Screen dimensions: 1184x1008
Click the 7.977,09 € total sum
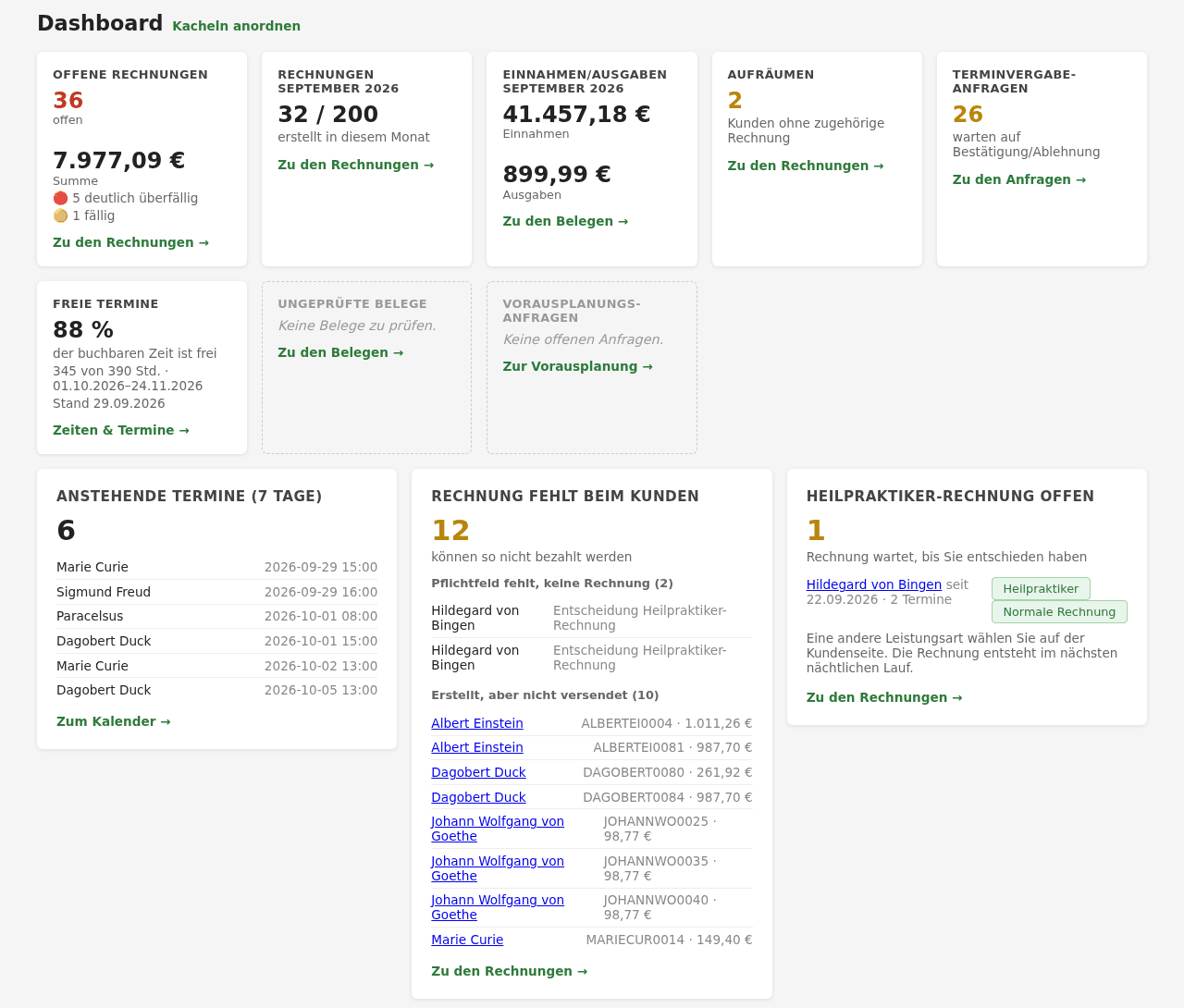coord(119,160)
